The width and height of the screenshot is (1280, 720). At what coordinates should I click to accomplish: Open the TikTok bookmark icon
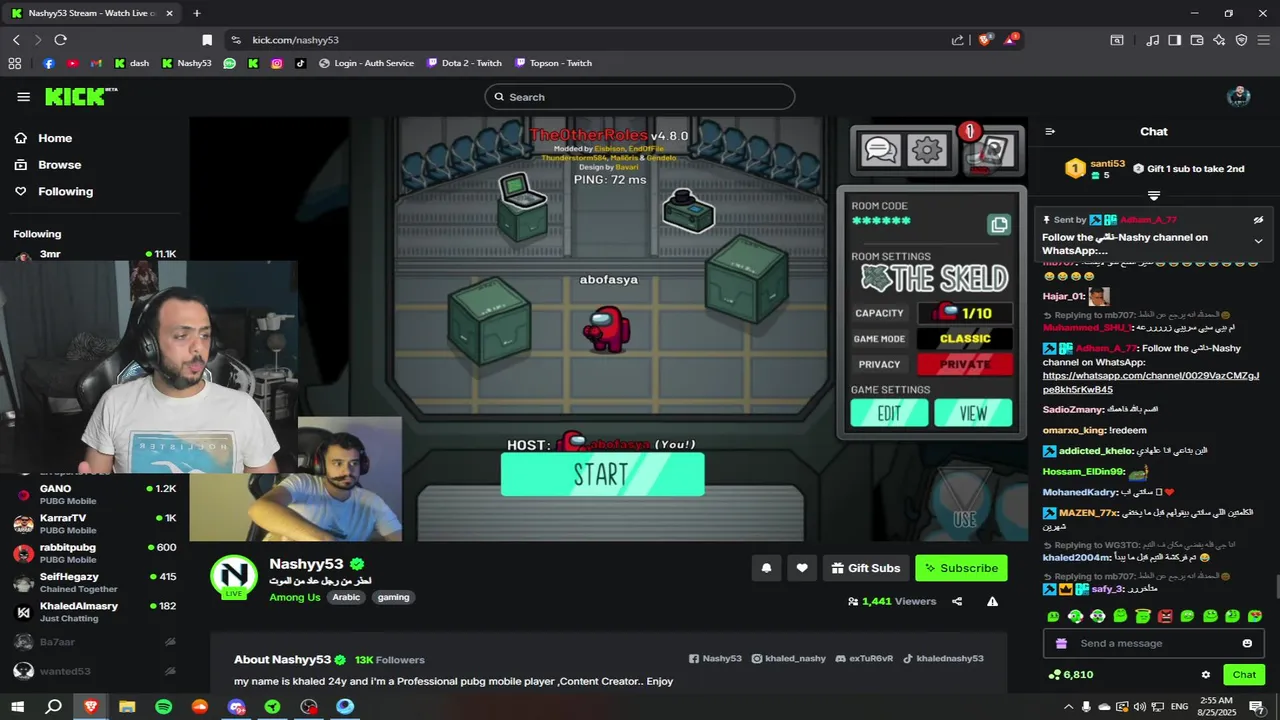click(300, 63)
